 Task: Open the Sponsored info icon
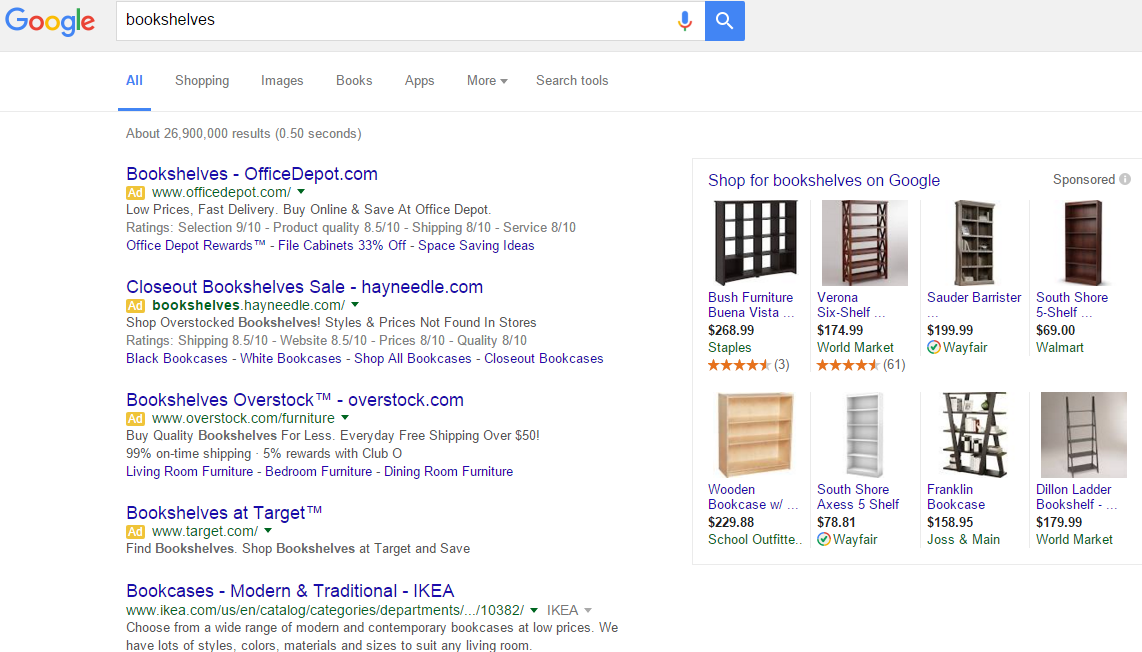pyautogui.click(x=1125, y=179)
